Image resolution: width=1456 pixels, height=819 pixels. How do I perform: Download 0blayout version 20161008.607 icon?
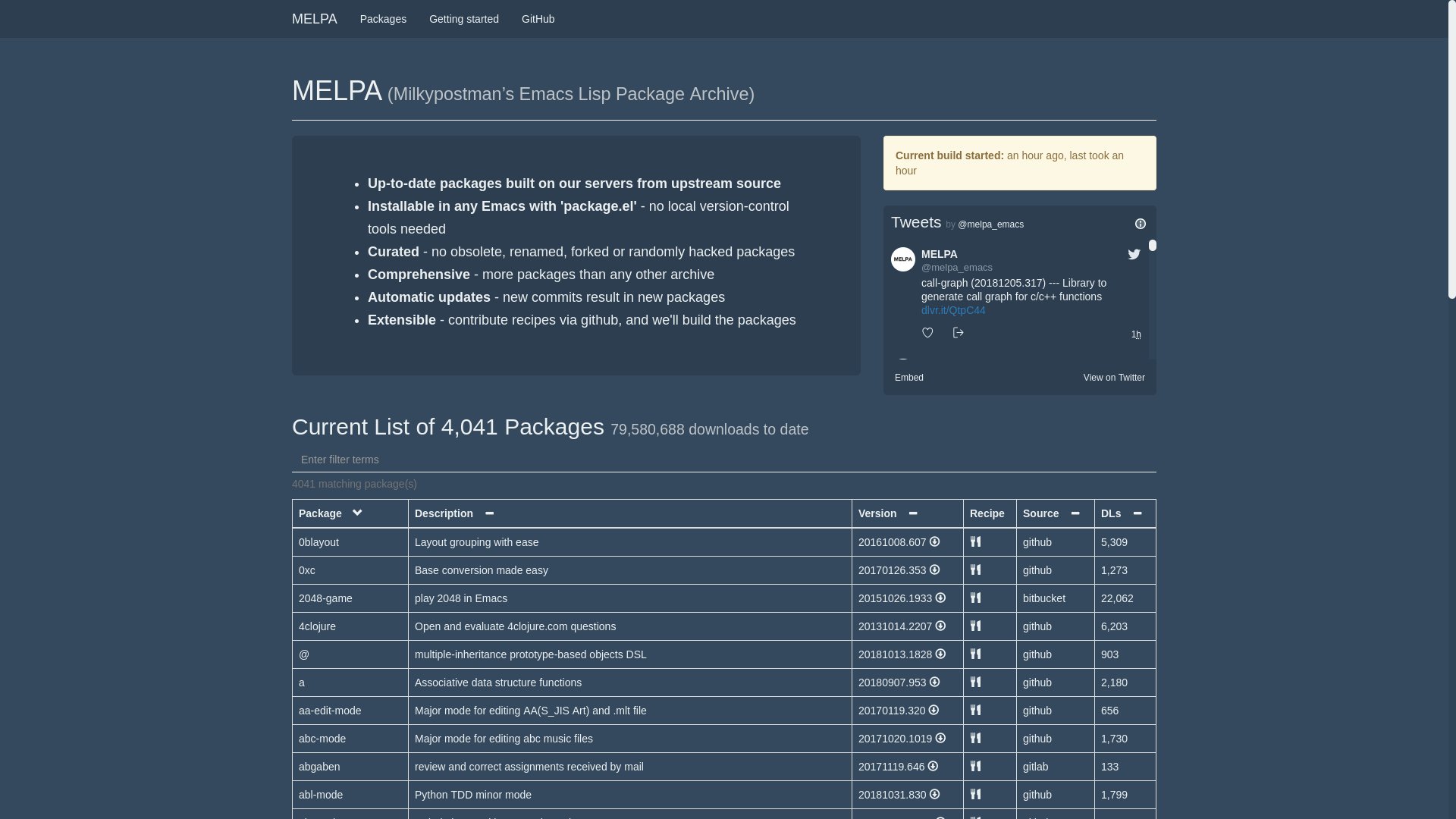pyautogui.click(x=934, y=542)
